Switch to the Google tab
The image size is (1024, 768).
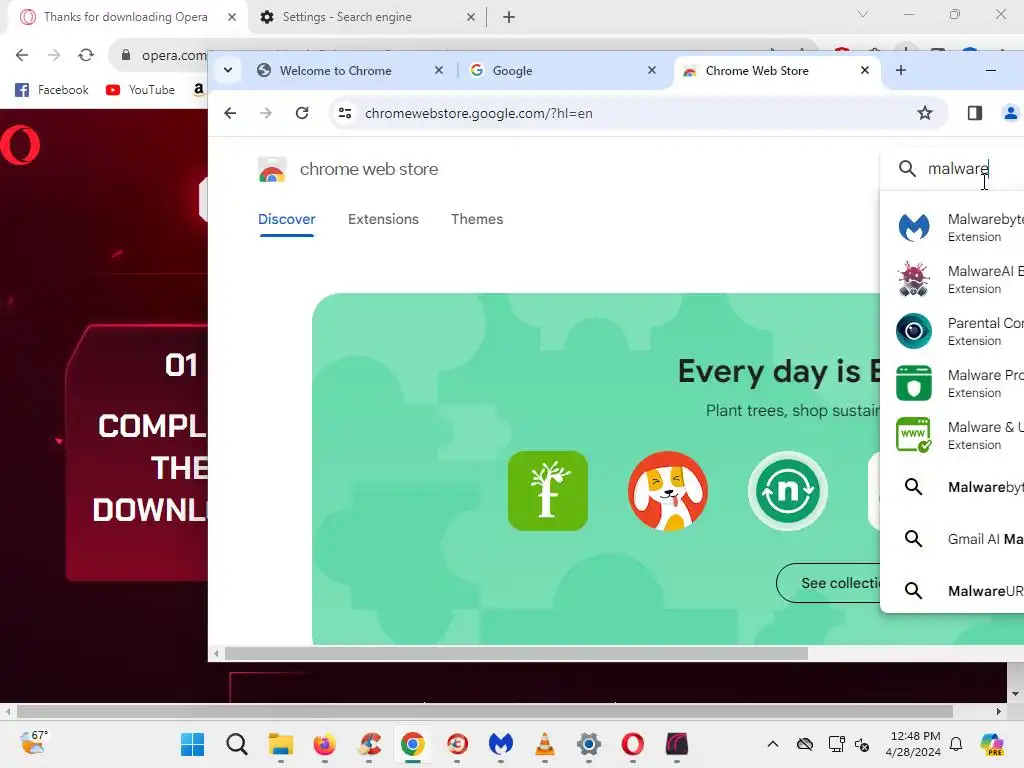512,71
